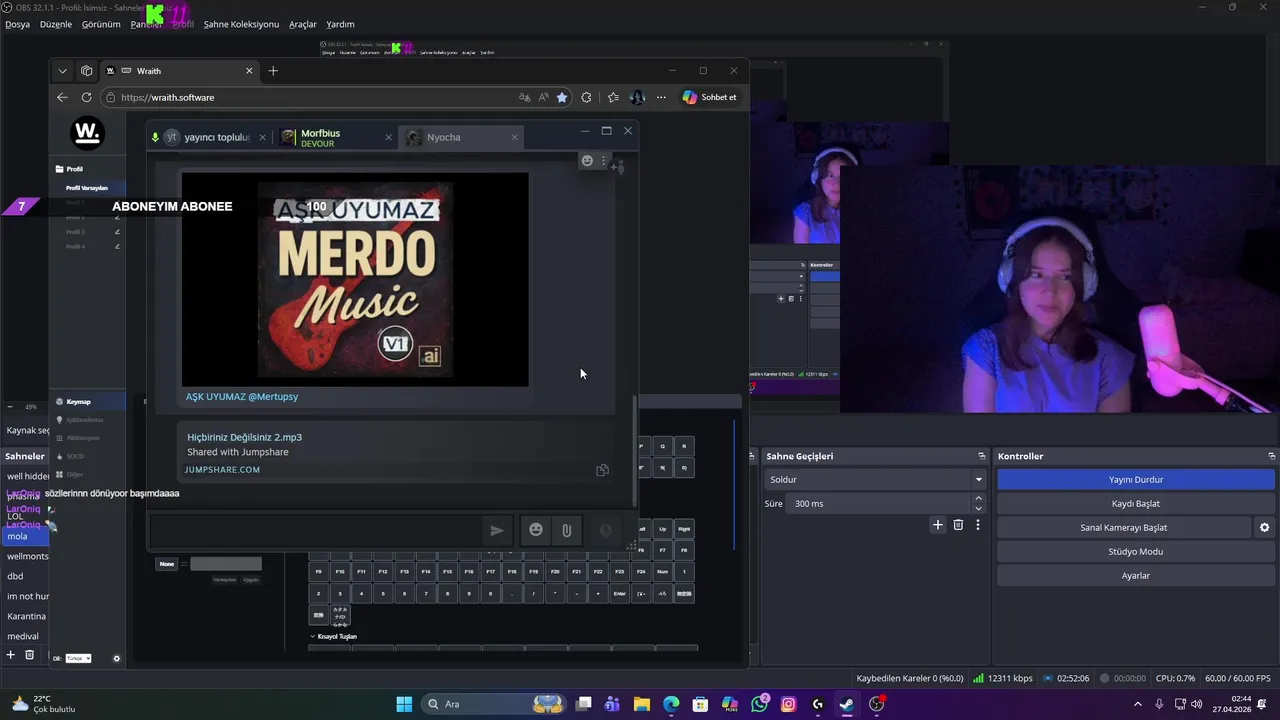Screen dimensions: 1280x720
Task: Open the tab actions dropdown in Edge
Action: [x=62, y=71]
